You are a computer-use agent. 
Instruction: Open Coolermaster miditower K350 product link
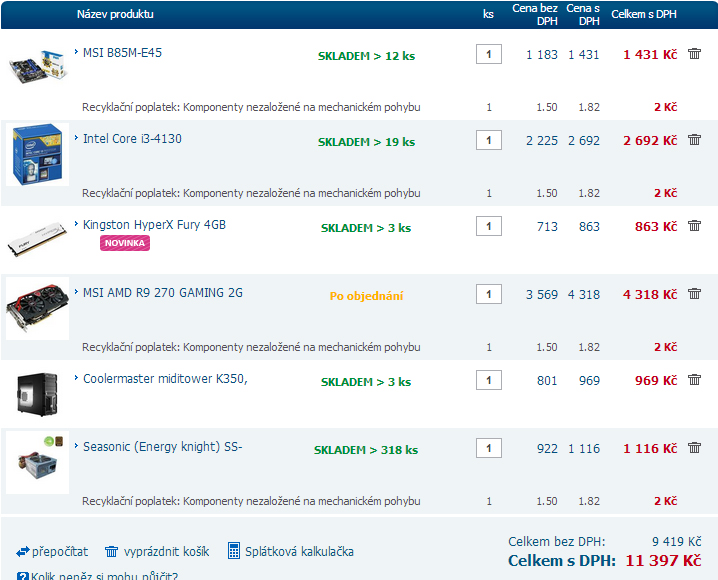pos(165,379)
